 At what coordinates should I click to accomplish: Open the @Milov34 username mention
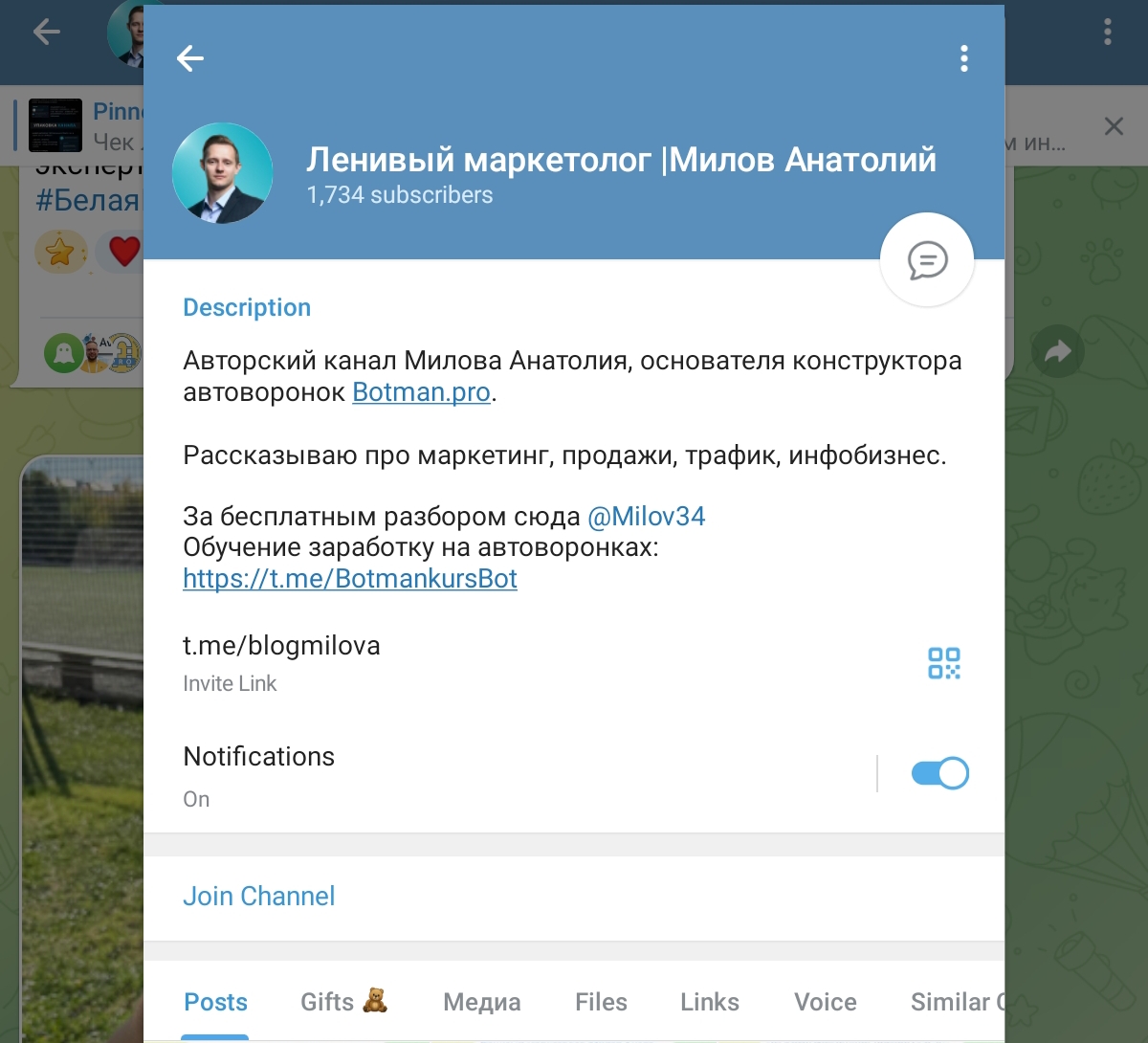(647, 517)
